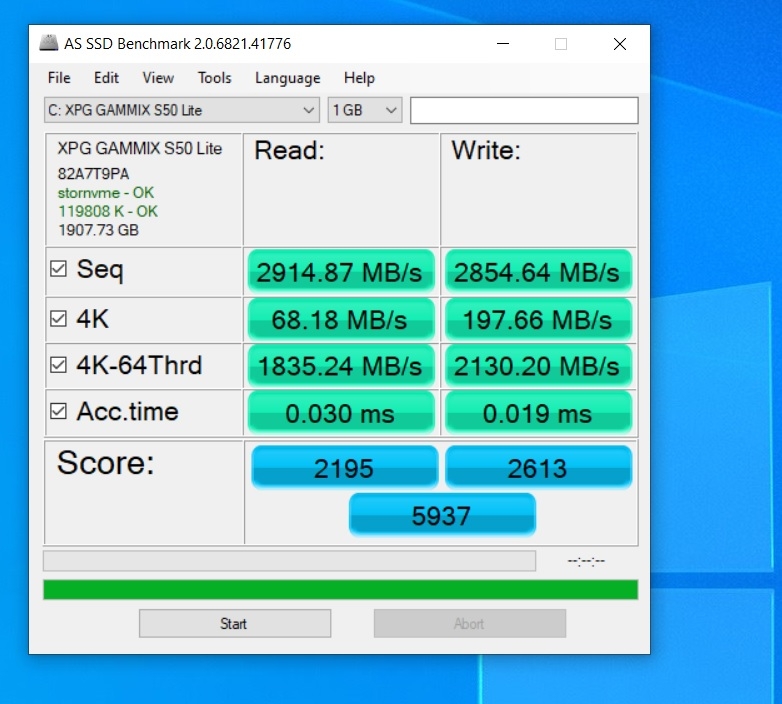This screenshot has width=782, height=704.
Task: Open the Edit menu
Action: click(106, 78)
